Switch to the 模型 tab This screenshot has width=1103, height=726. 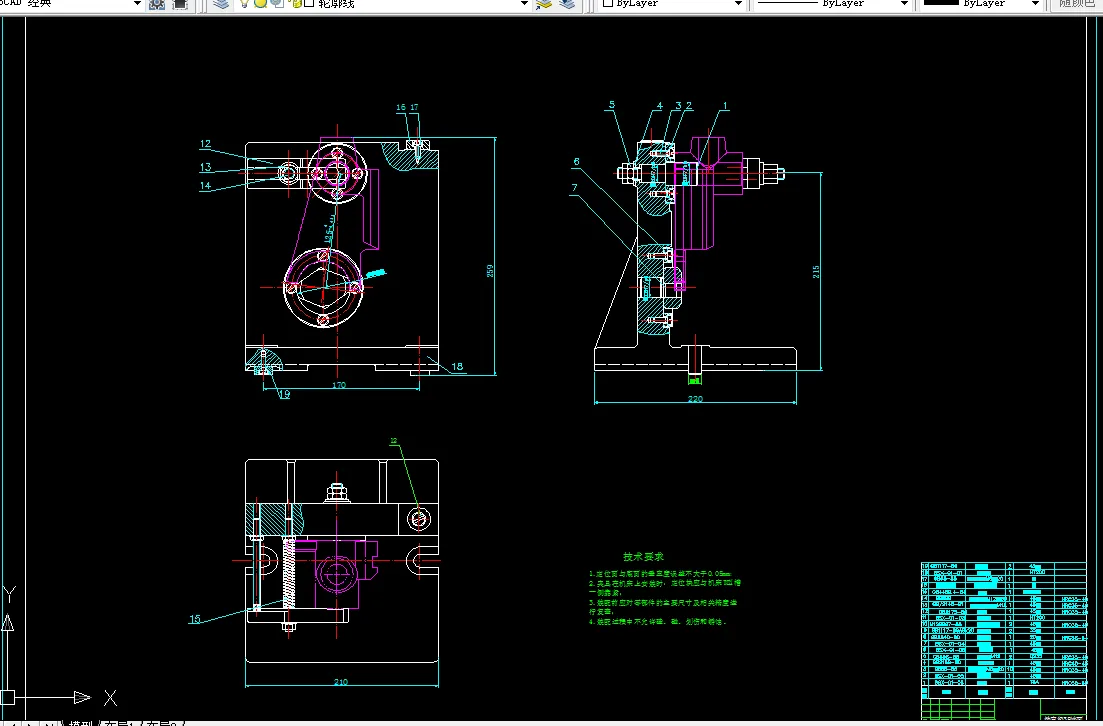coord(79,723)
